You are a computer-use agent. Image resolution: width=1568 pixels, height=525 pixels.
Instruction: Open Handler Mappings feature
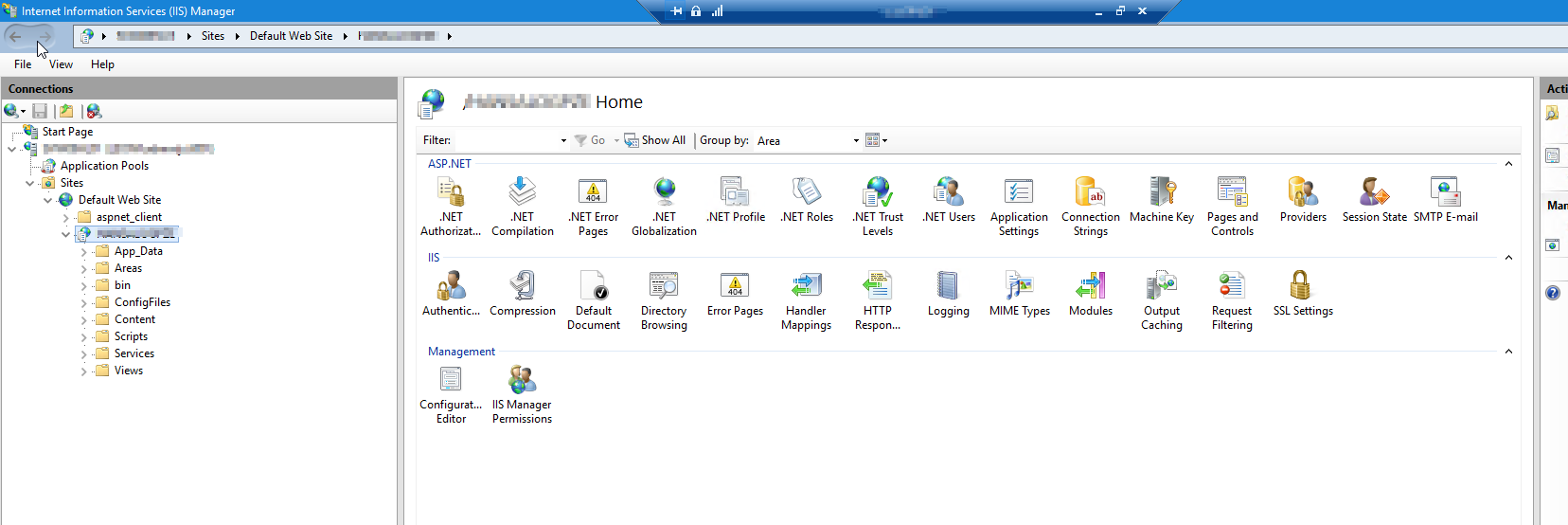(x=806, y=299)
